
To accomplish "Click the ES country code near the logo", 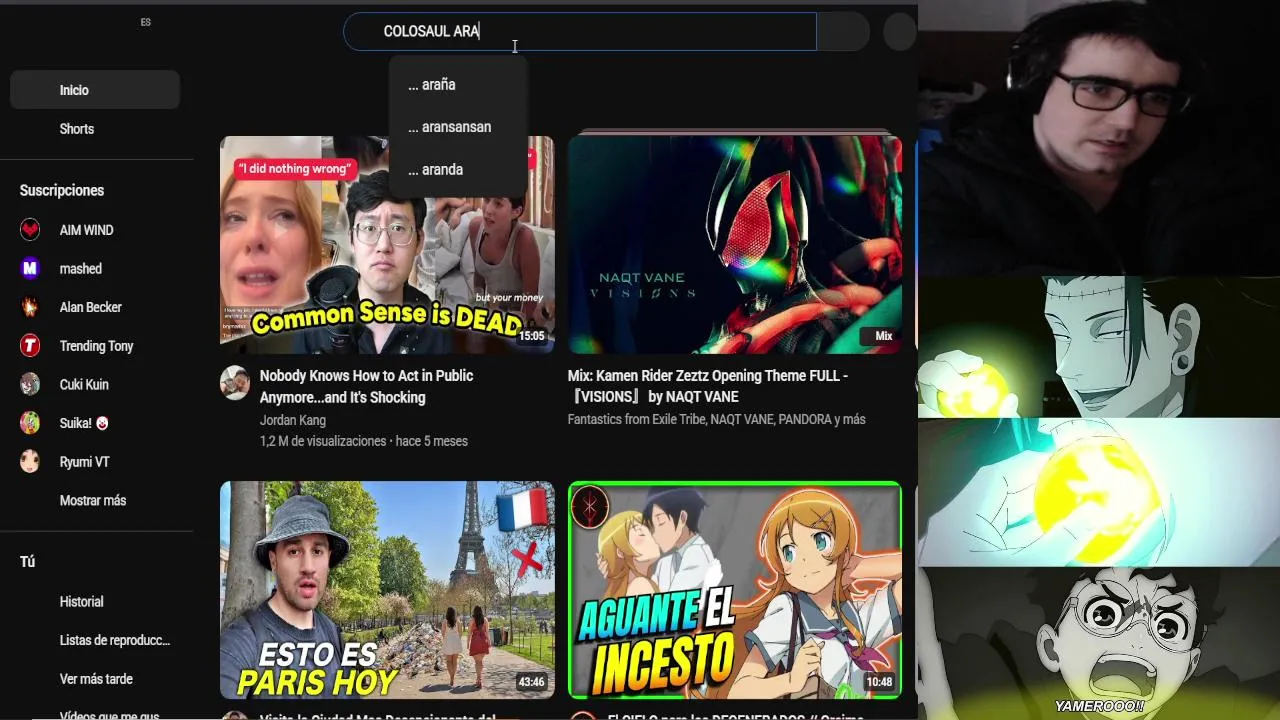I will (x=146, y=22).
